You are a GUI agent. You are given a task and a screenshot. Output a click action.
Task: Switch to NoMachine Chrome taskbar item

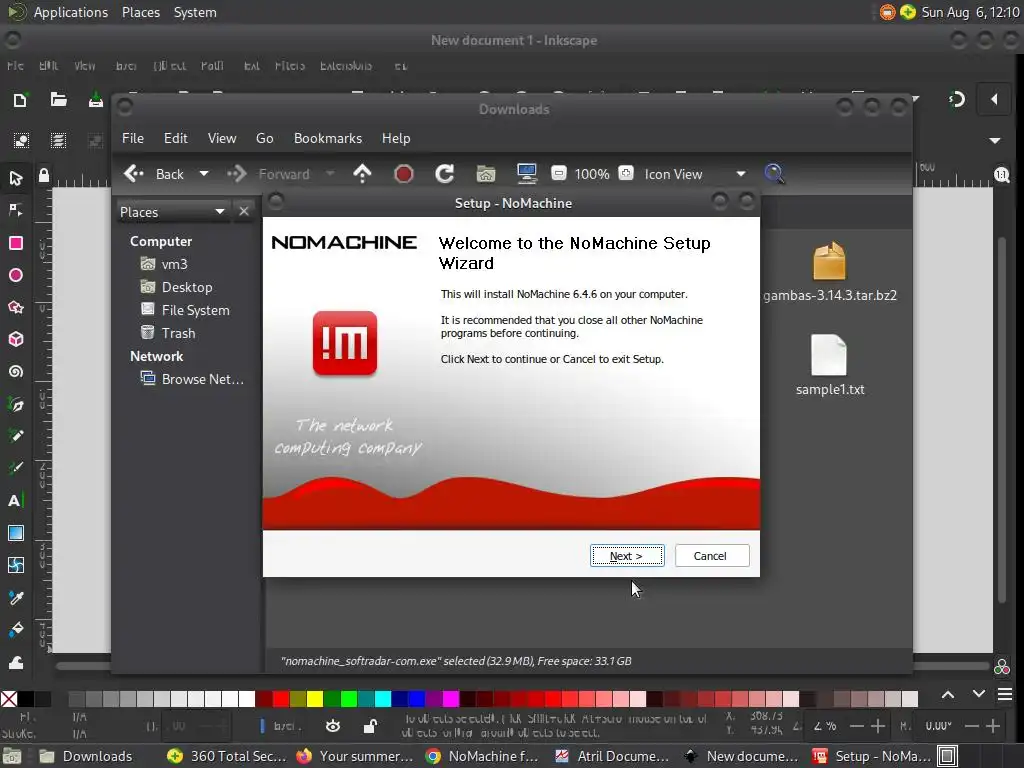pyautogui.click(x=481, y=756)
